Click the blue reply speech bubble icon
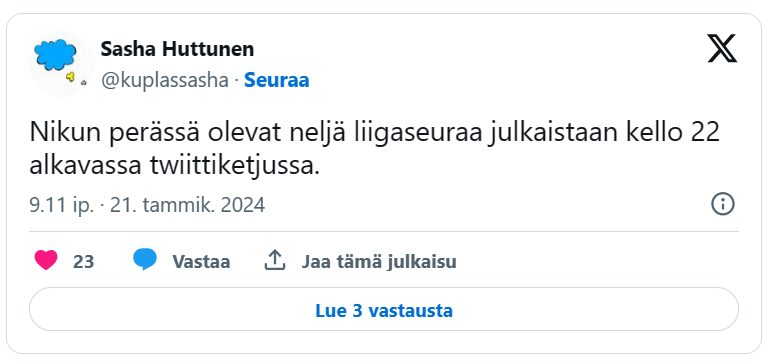 (145, 260)
